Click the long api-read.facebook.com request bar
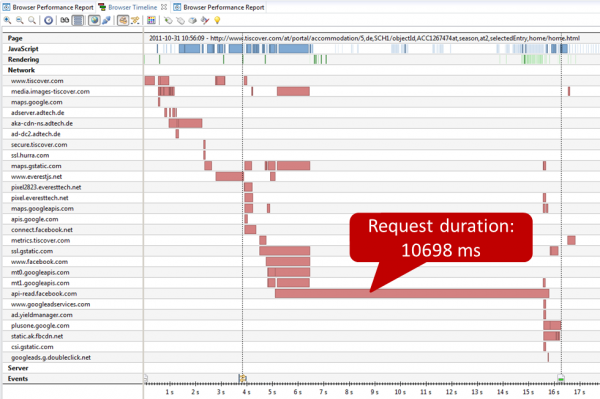 (412, 294)
